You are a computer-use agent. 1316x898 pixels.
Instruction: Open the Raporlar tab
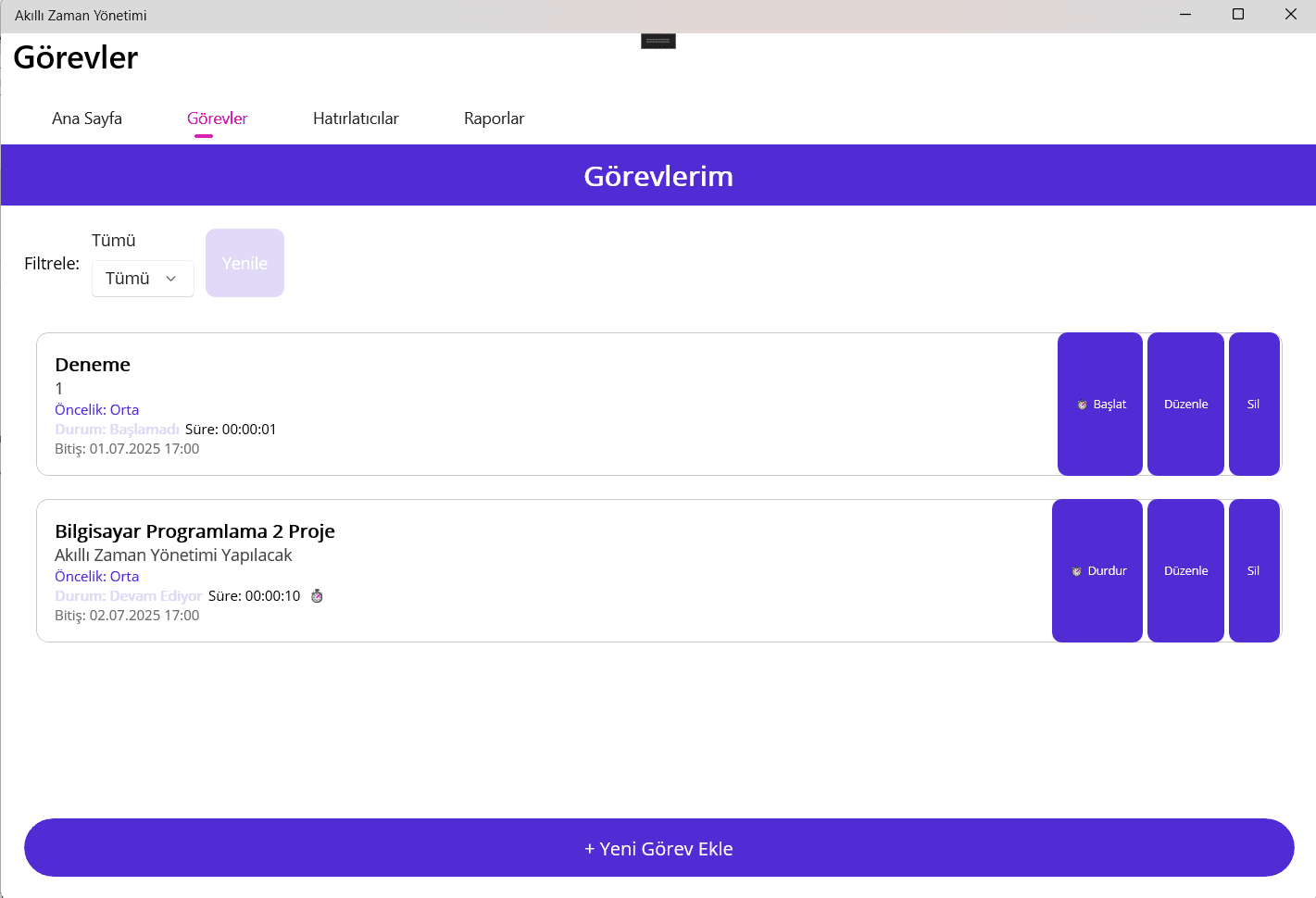pyautogui.click(x=494, y=118)
